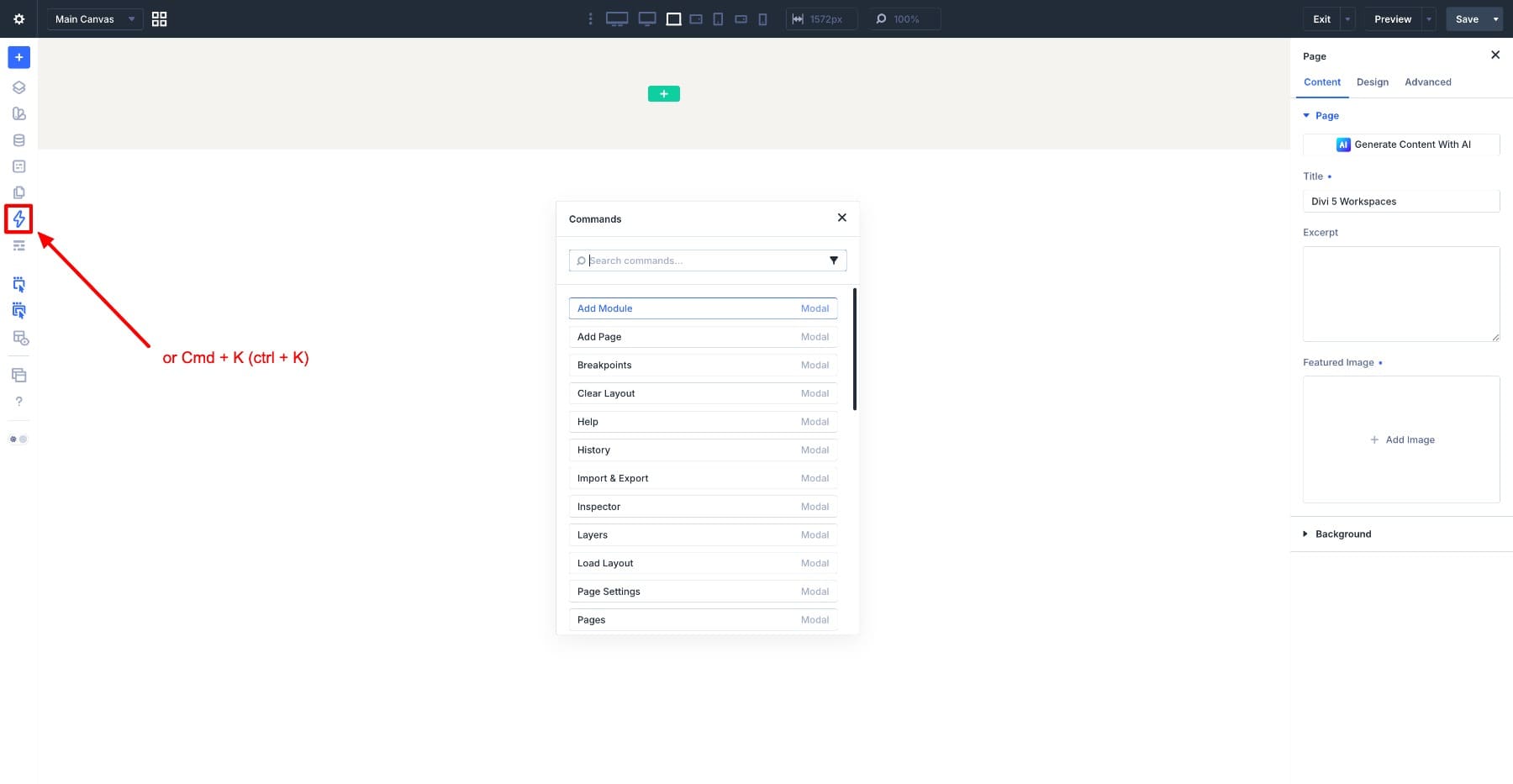Run the Add Page command
Image resolution: width=1513 pixels, height=784 pixels.
703,337
